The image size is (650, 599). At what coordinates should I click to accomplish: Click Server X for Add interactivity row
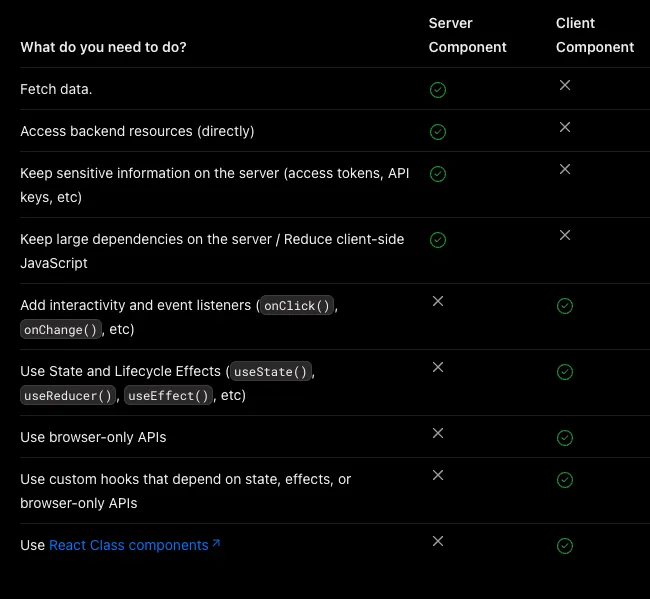(x=437, y=302)
